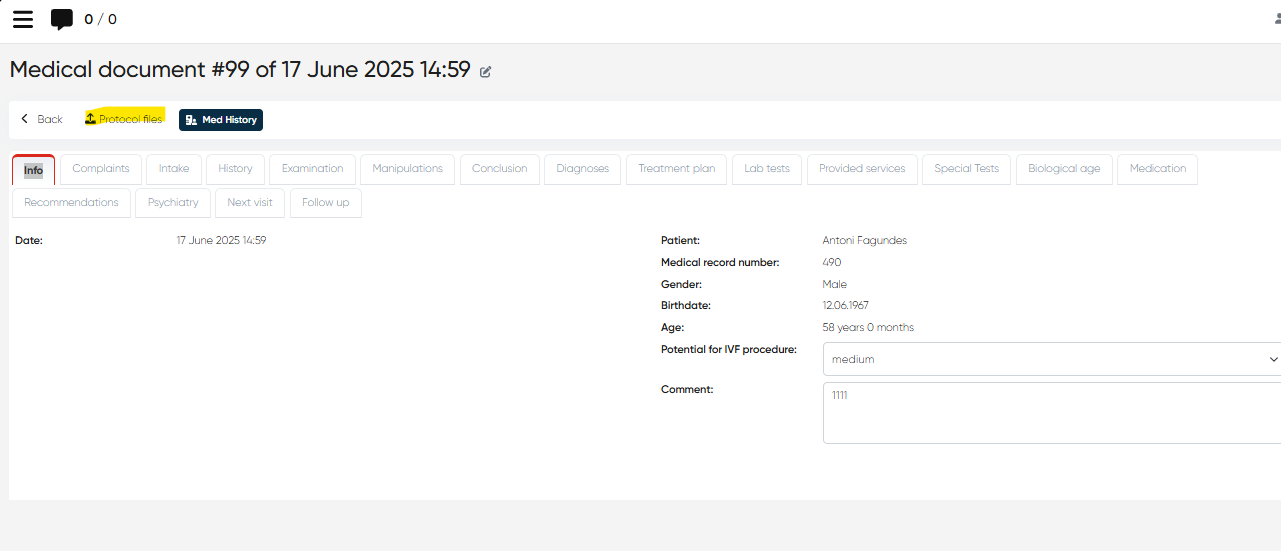1281x551 pixels.
Task: Click the chat messages speech bubble icon
Action: click(x=62, y=19)
